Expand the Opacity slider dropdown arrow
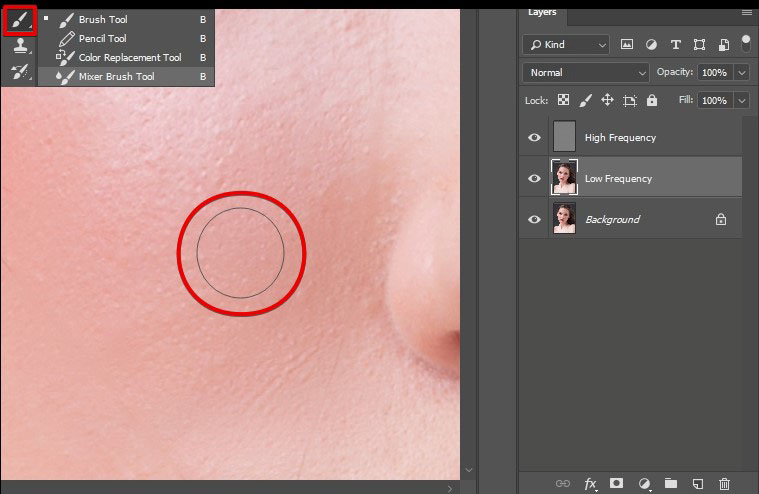 [741, 73]
